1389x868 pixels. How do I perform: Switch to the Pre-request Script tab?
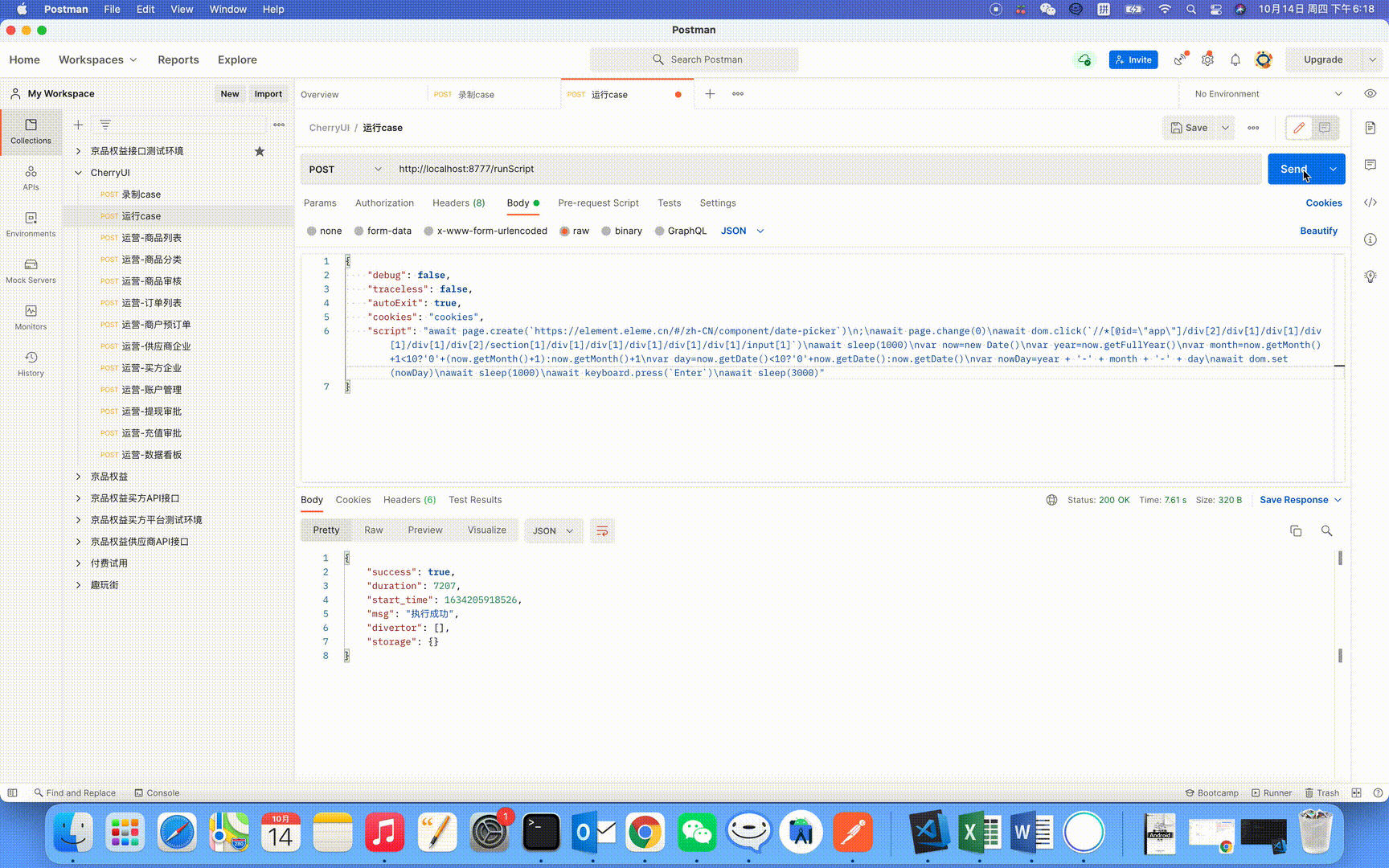598,203
